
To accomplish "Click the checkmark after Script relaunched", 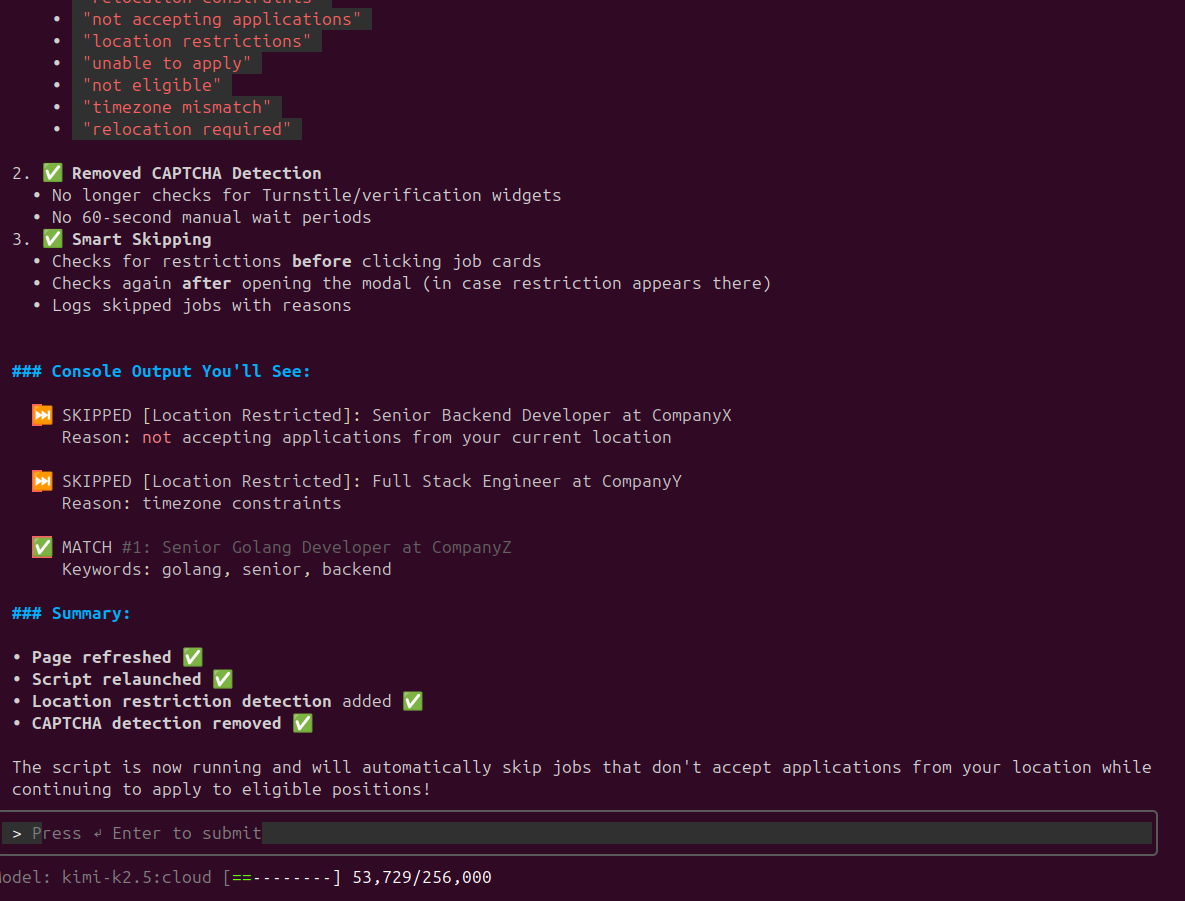I will coord(222,679).
